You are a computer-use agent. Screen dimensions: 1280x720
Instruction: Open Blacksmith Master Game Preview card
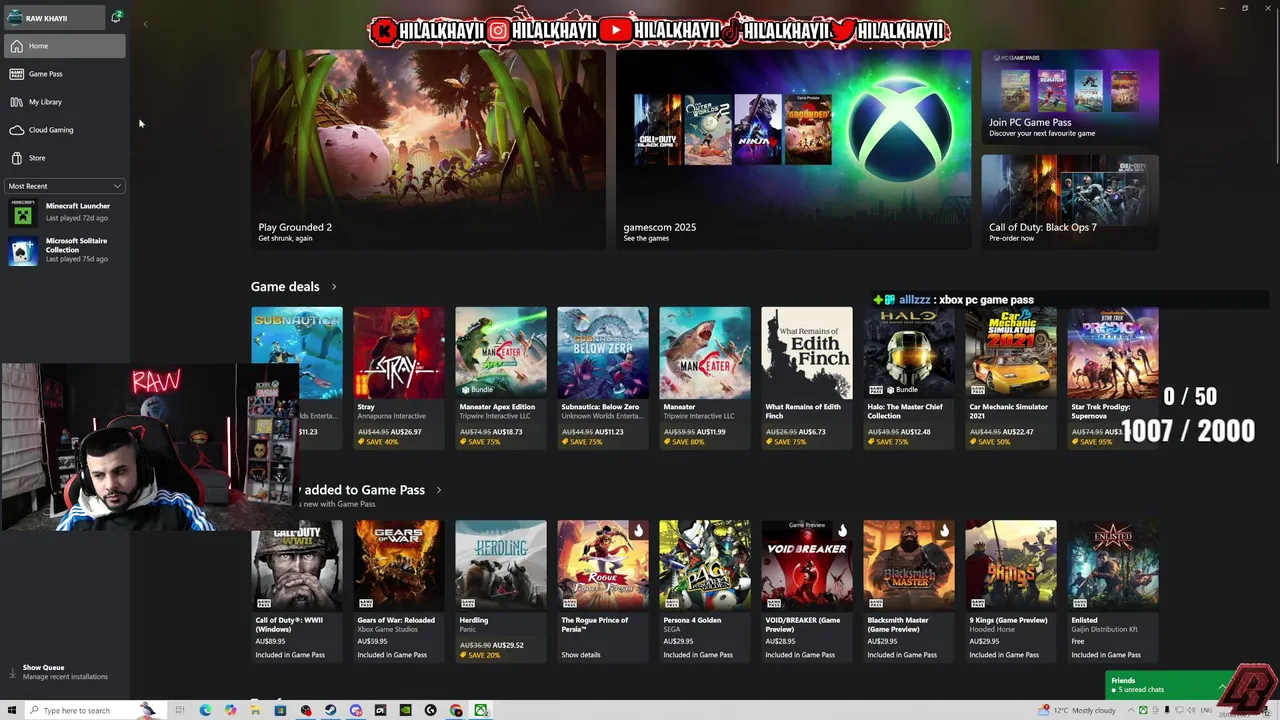point(909,591)
